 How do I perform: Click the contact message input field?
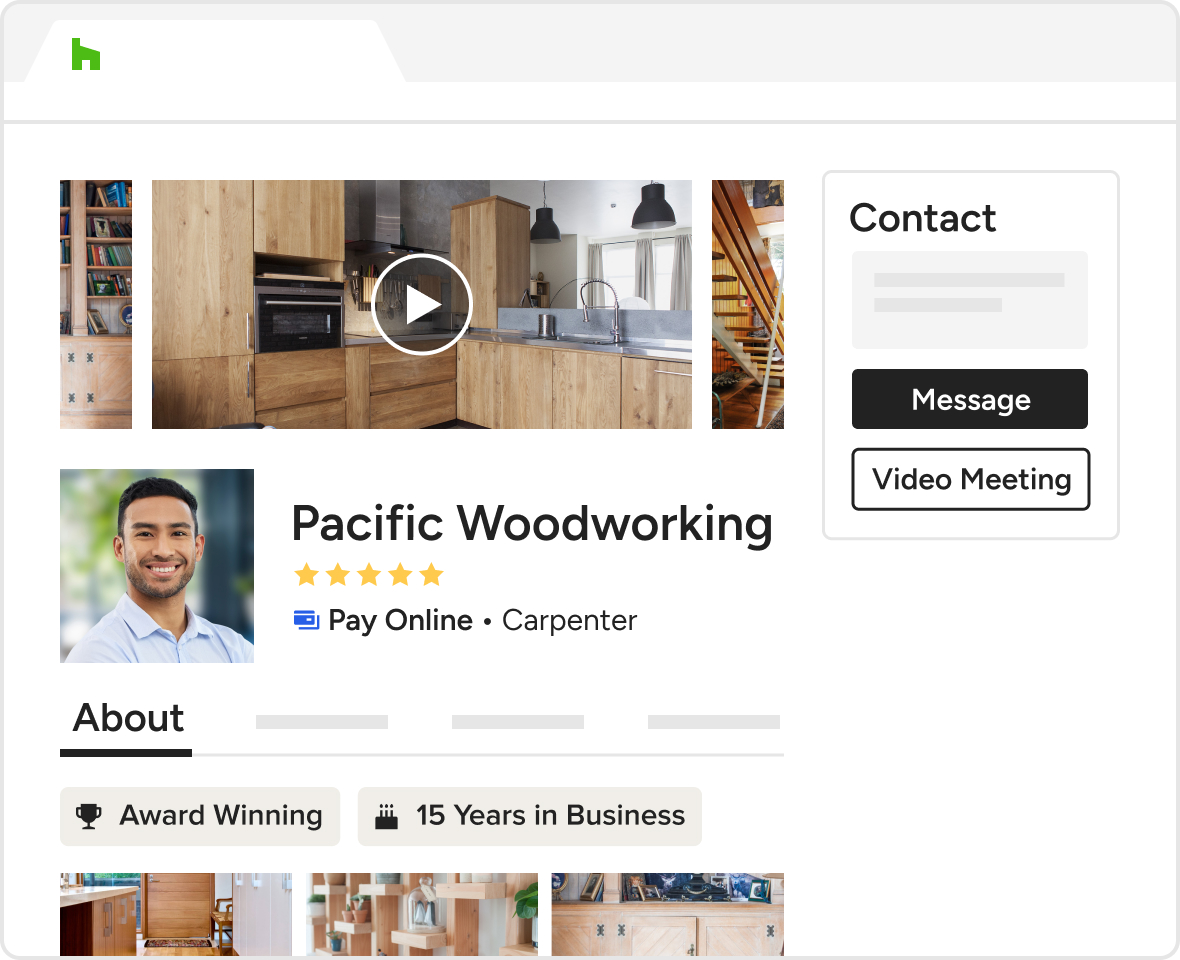click(x=969, y=299)
